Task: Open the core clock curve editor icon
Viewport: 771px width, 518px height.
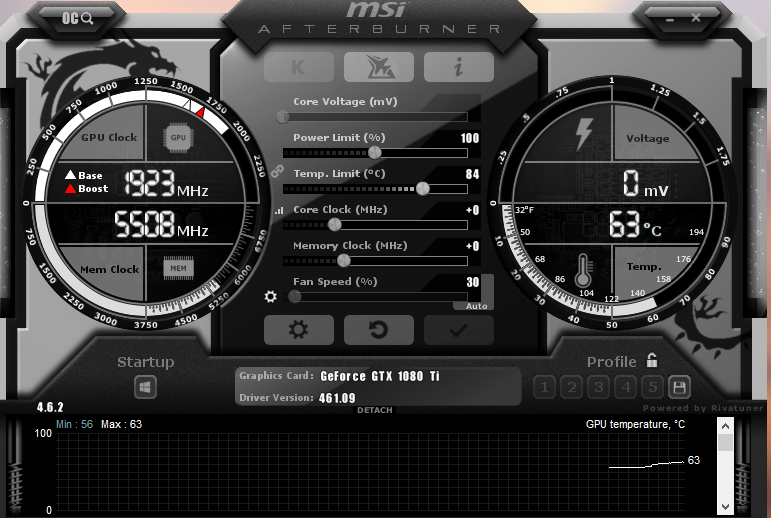Action: (x=279, y=211)
